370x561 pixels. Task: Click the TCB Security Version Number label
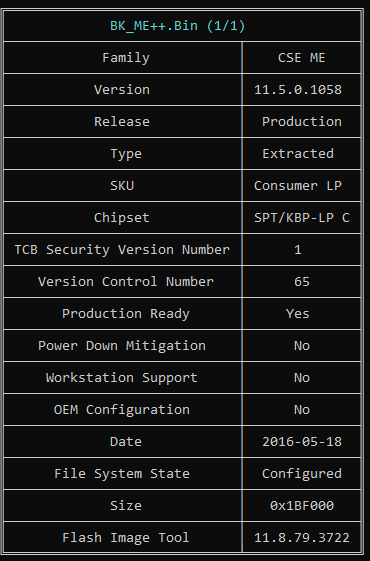pyautogui.click(x=122, y=250)
